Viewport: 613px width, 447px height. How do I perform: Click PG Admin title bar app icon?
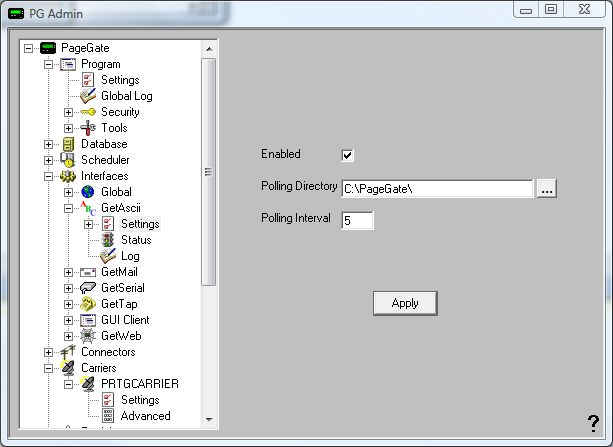(16, 14)
